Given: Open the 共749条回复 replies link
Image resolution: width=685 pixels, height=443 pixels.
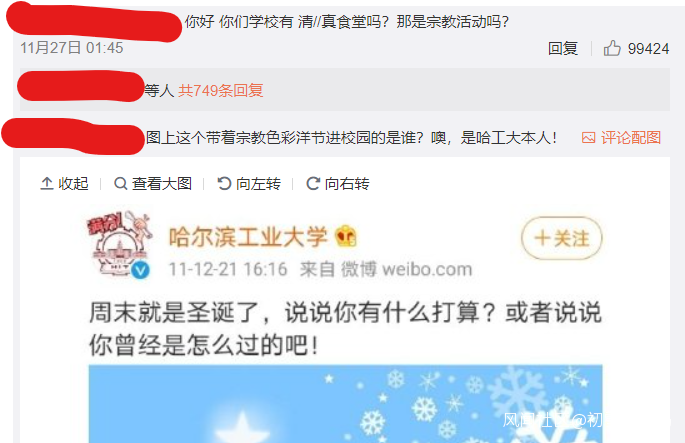Looking at the screenshot, I should click(221, 90).
